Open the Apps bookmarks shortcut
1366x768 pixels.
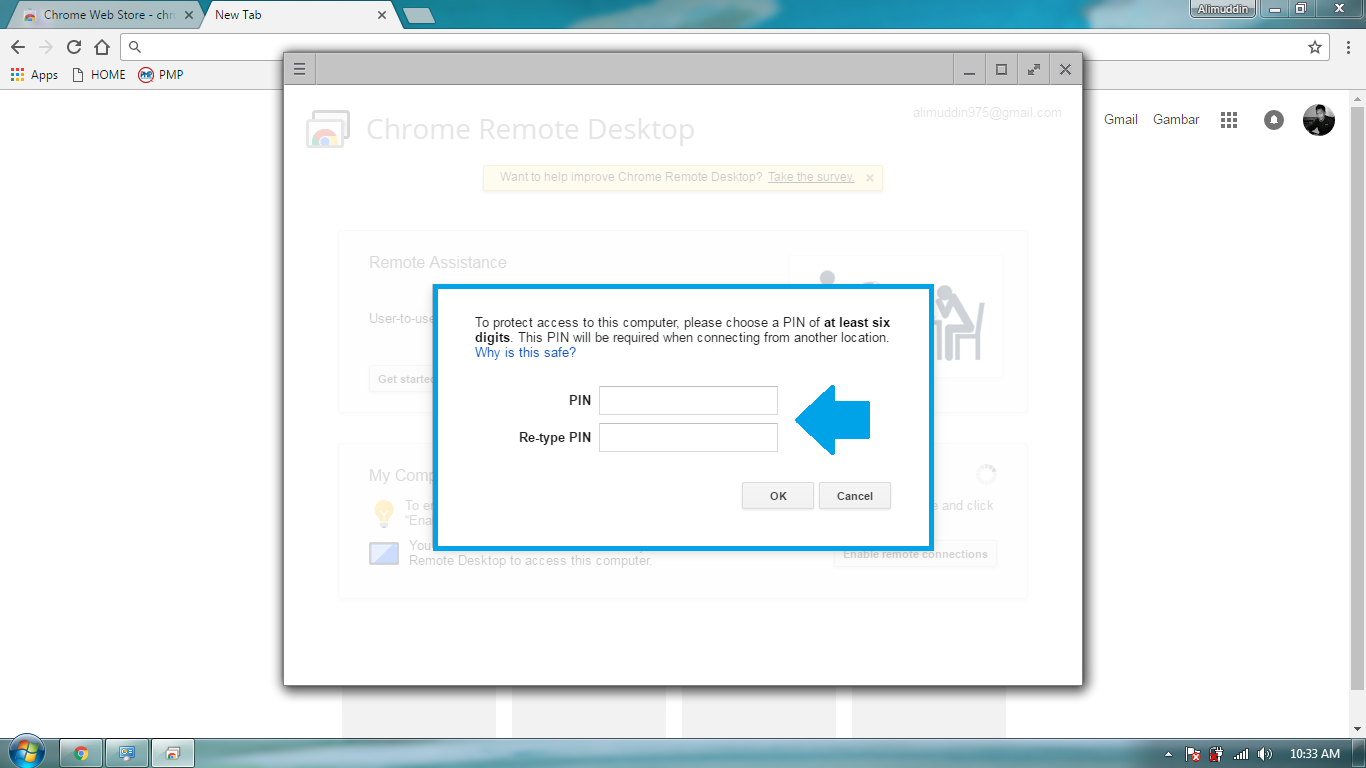(x=34, y=75)
